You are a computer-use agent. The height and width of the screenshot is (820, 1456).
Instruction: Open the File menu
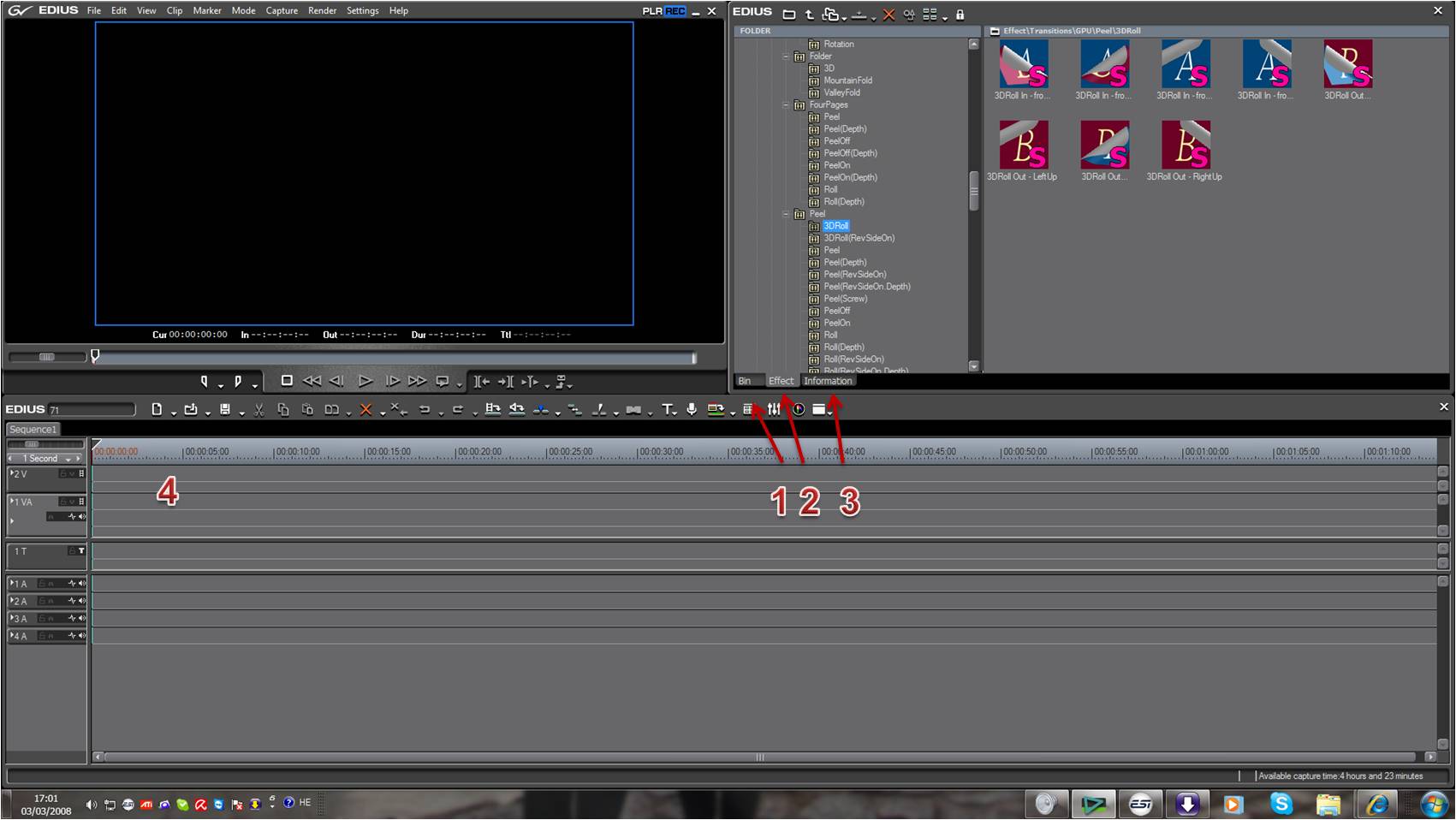[x=94, y=10]
